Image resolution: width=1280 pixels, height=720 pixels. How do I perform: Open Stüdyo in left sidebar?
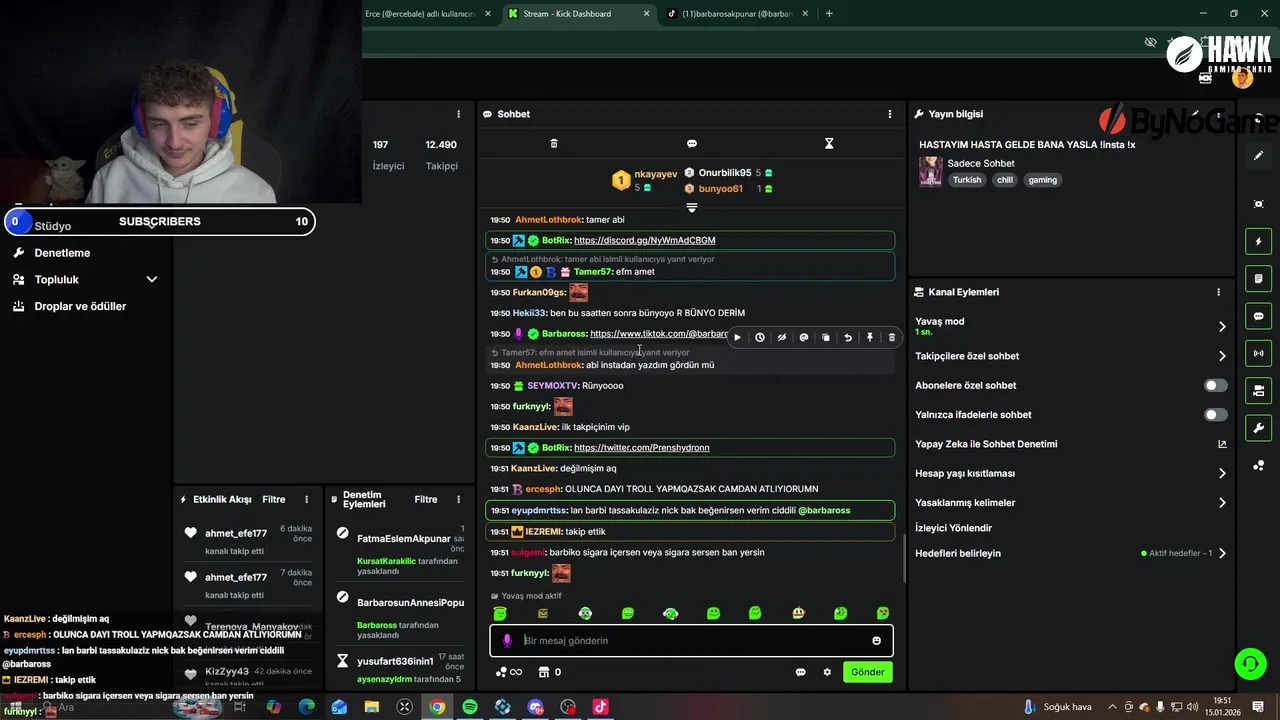52,226
